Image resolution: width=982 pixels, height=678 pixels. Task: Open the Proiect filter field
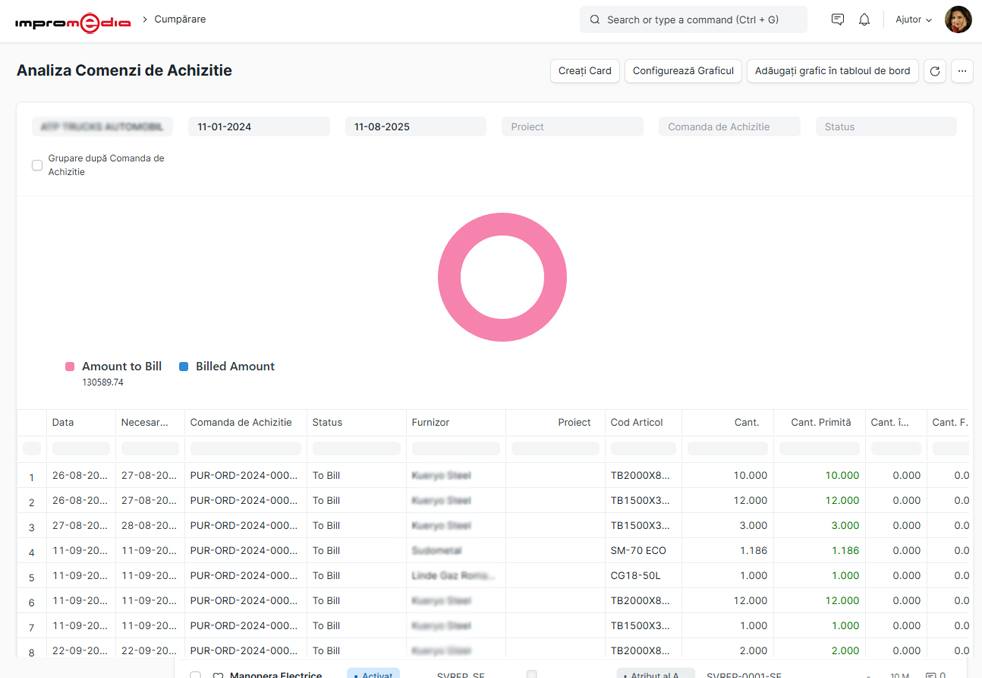[572, 127]
